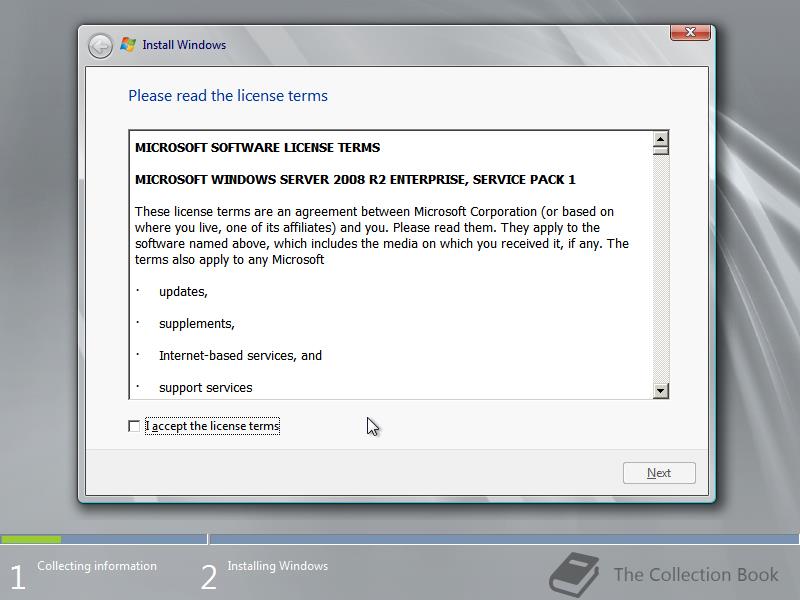
Task: Click the 'support services' bullet text
Action: point(206,388)
